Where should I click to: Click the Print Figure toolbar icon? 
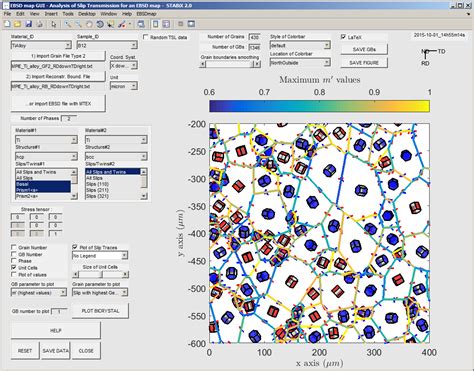[x=40, y=24]
